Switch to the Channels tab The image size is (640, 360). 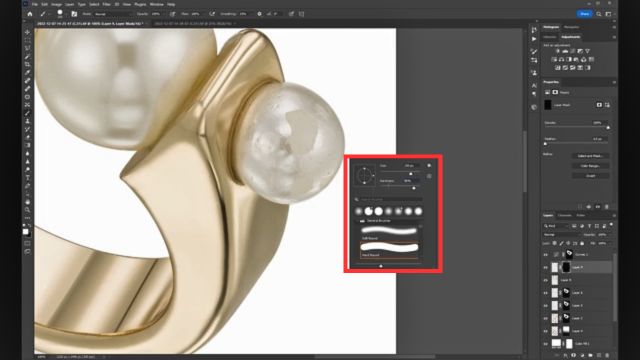tap(564, 216)
